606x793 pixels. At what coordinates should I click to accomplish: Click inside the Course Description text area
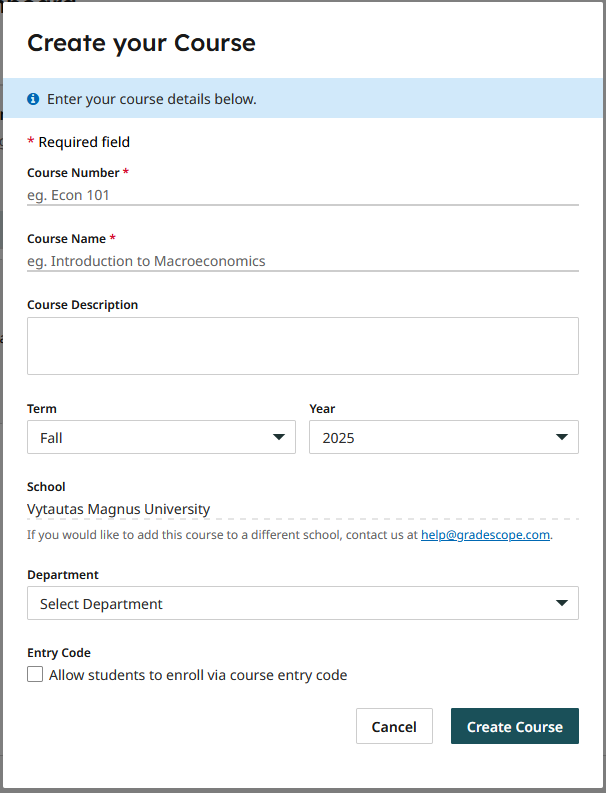(x=302, y=346)
